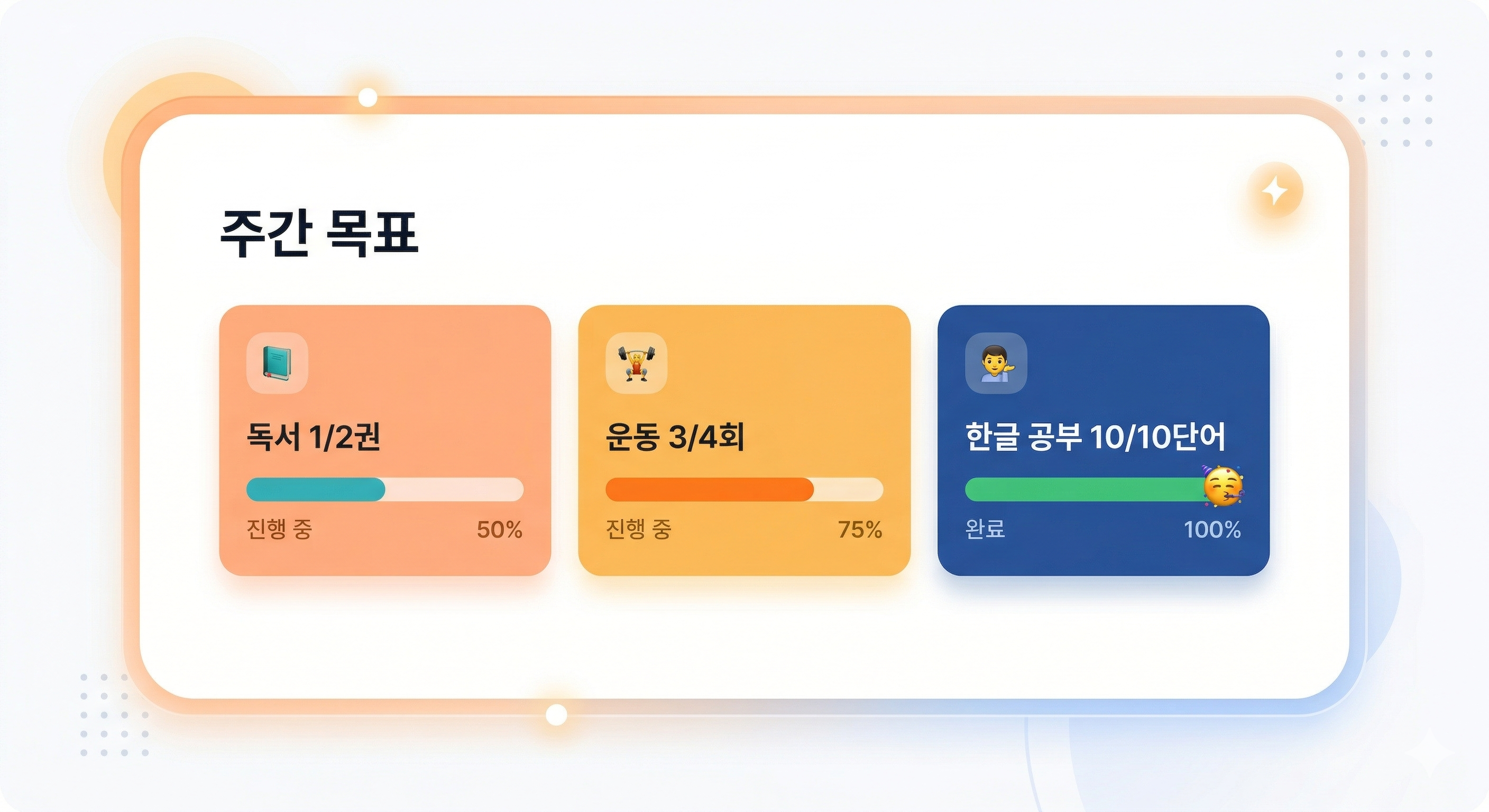
Task: Tap the orange sparkle star badge
Action: 1274,190
